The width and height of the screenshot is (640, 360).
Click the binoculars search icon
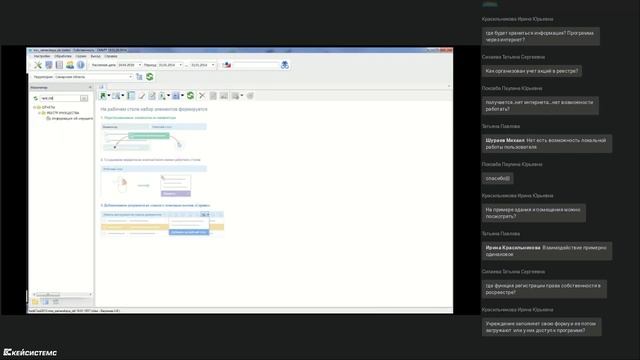[x=284, y=65]
